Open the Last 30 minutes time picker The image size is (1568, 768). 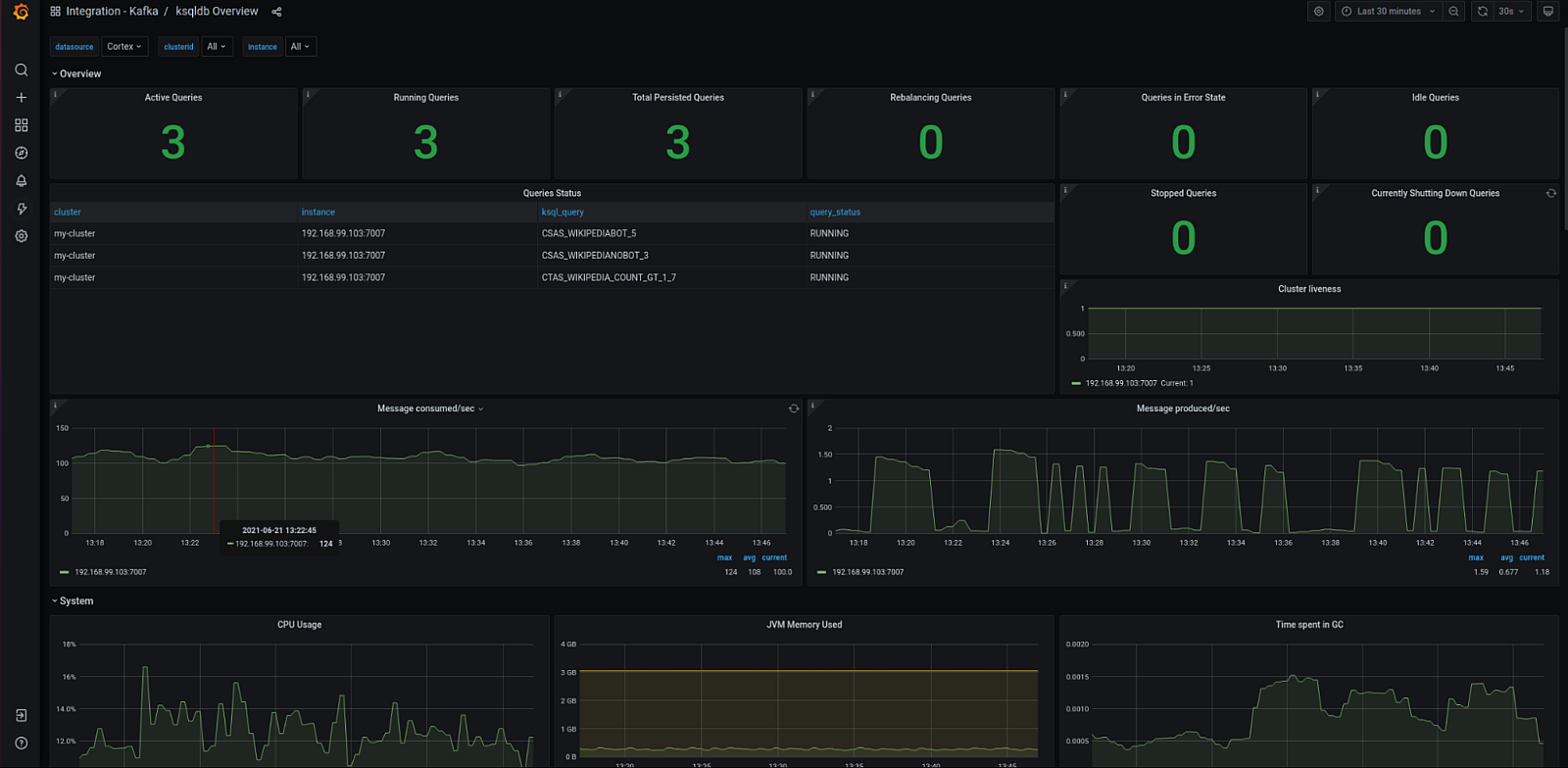(x=1388, y=12)
